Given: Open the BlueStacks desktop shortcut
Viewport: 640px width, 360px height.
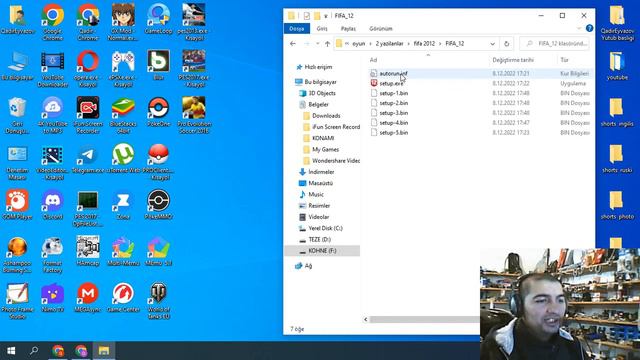Looking at the screenshot, I should click(123, 115).
